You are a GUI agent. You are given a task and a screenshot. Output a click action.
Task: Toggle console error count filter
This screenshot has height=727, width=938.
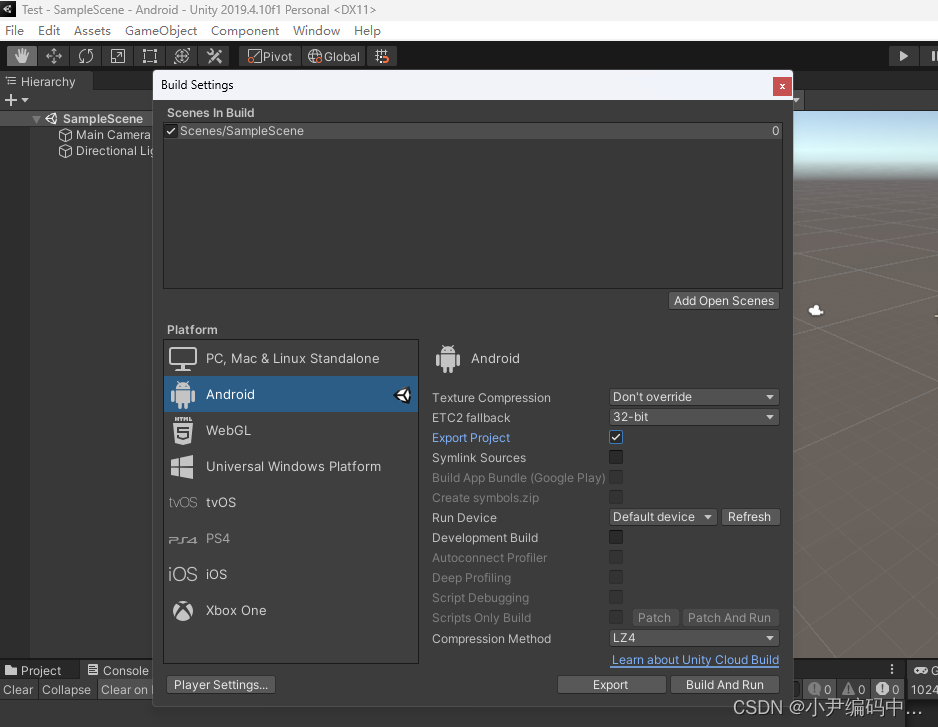(x=888, y=690)
